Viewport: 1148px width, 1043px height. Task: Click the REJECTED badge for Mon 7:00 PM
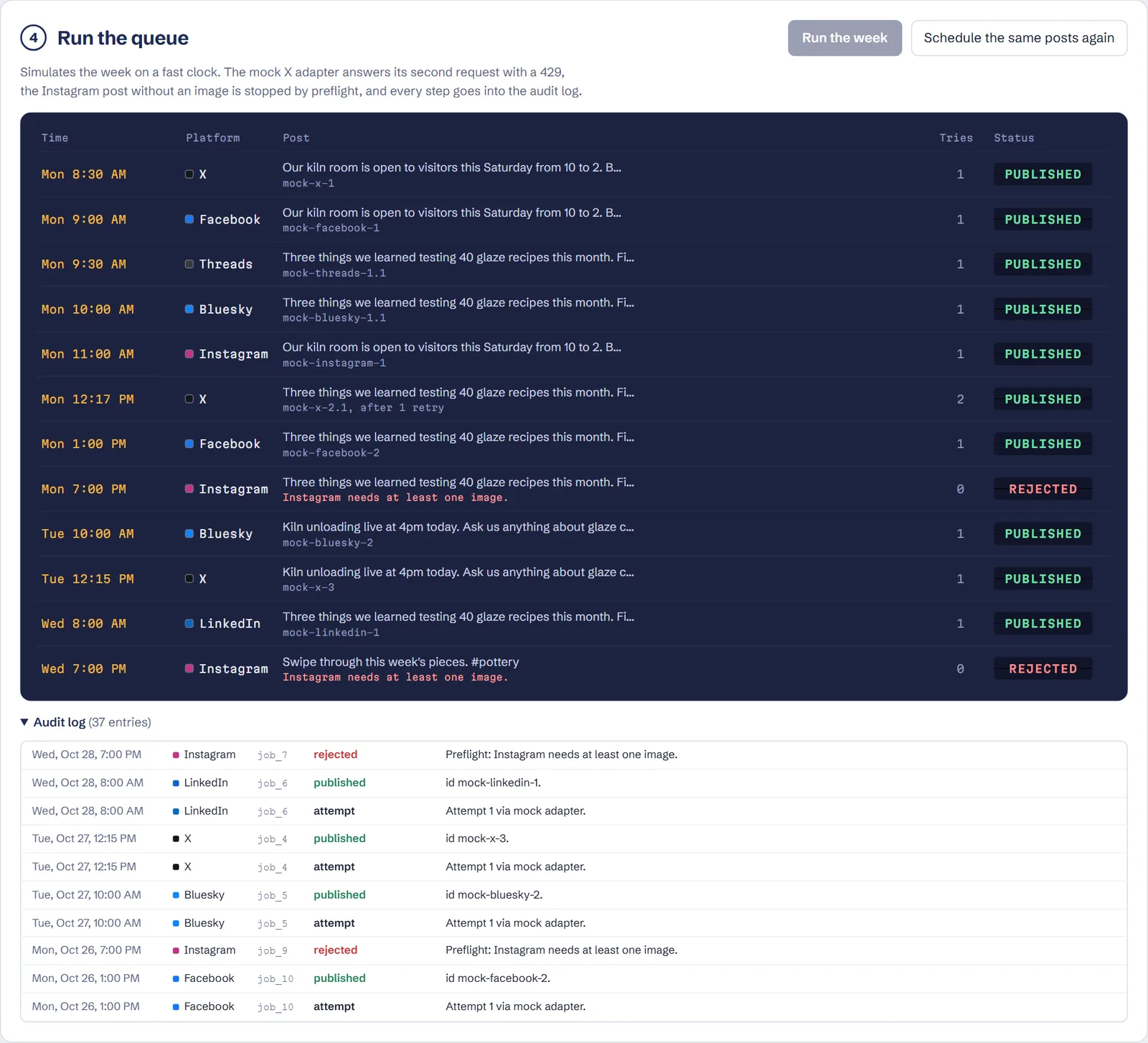(1043, 489)
